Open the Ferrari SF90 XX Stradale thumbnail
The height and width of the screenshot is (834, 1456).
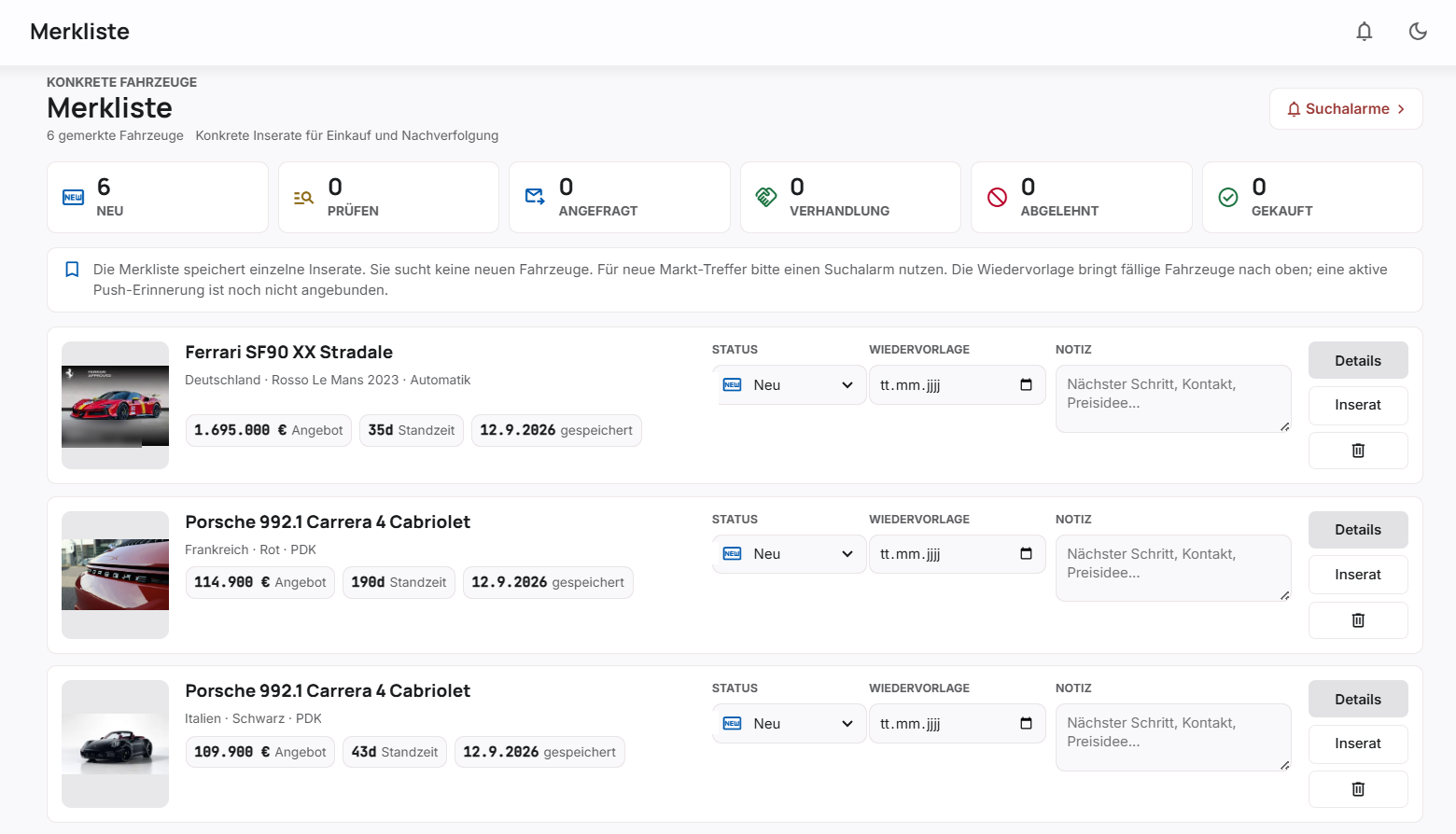coord(115,406)
